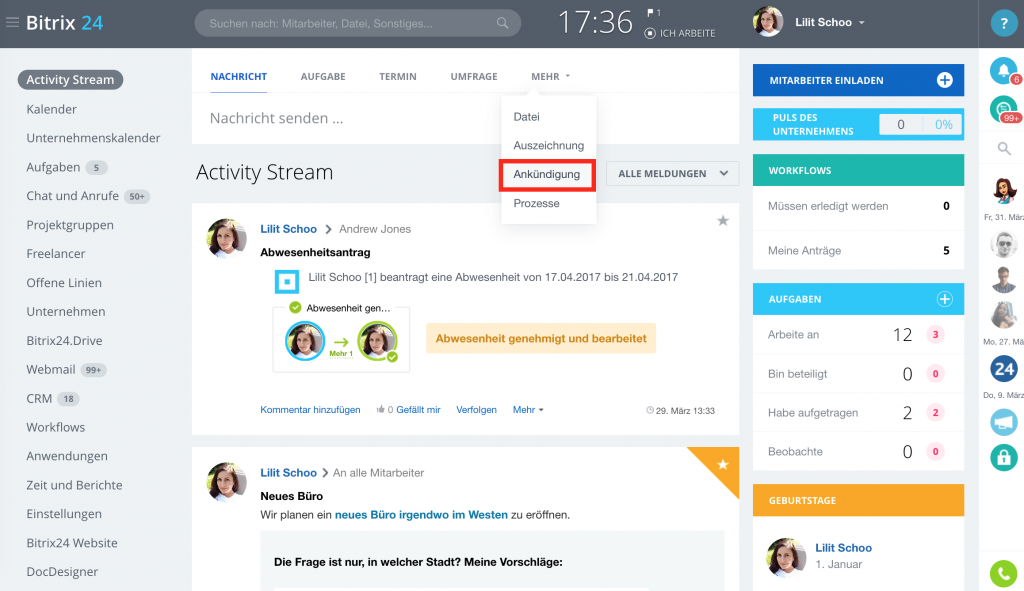Screen dimensions: 1024x591
Task: Open Unternehmenskalender in left menu
Action: pyautogui.click(x=93, y=138)
